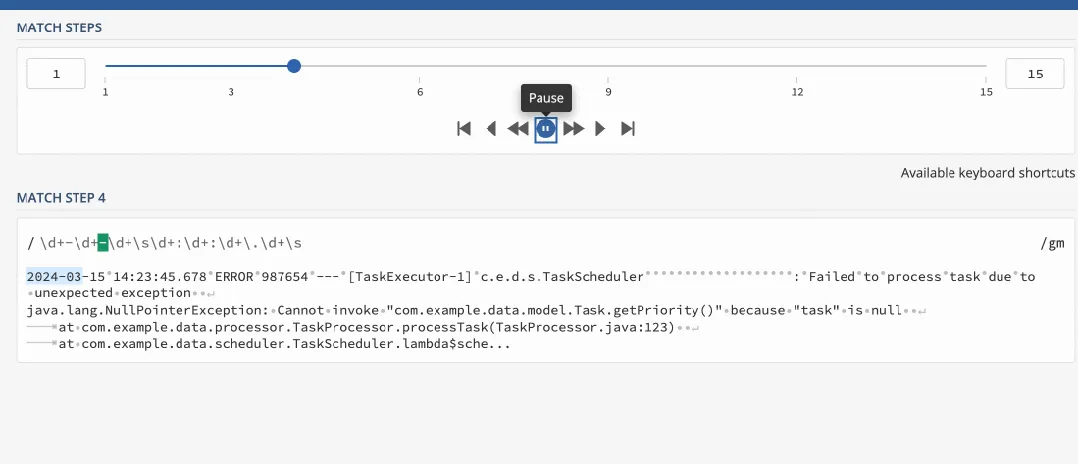
Task: Pause the match step playback
Action: click(x=546, y=128)
